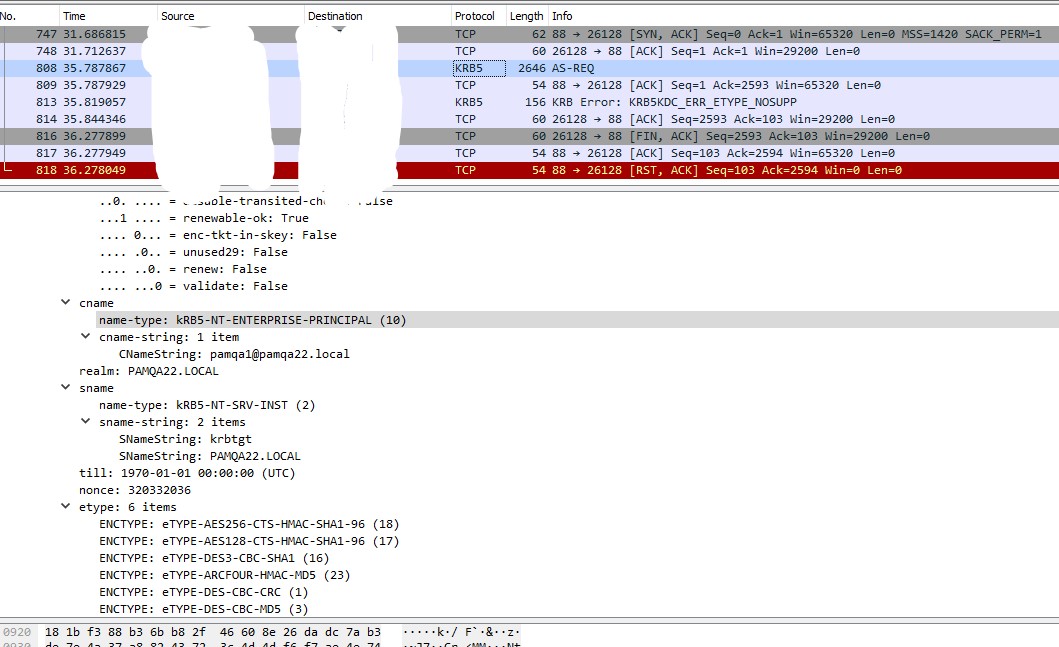Viewport: 1059px width, 647px height.
Task: Select packet 817 at time 36.277949
Action: point(530,153)
